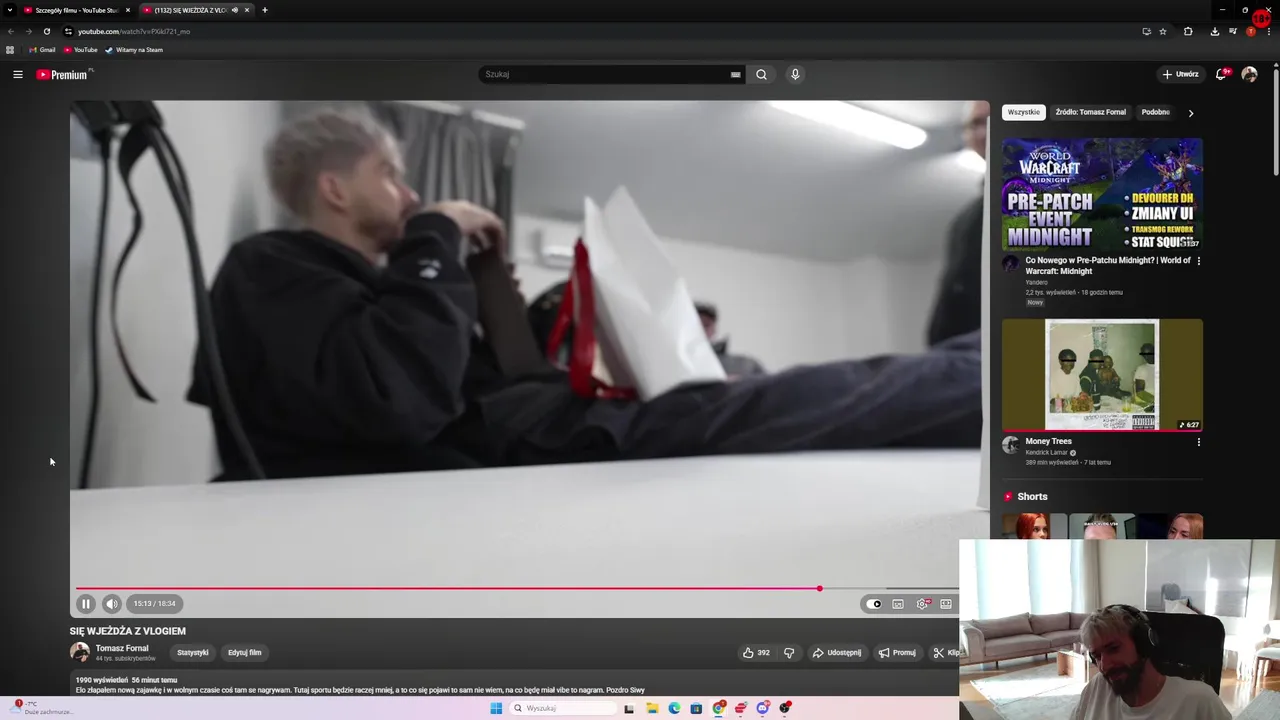The width and height of the screenshot is (1280, 720).
Task: Close the SIĘ WJEŻDŻA Z VLOGIEM browser tab
Action: point(247,10)
